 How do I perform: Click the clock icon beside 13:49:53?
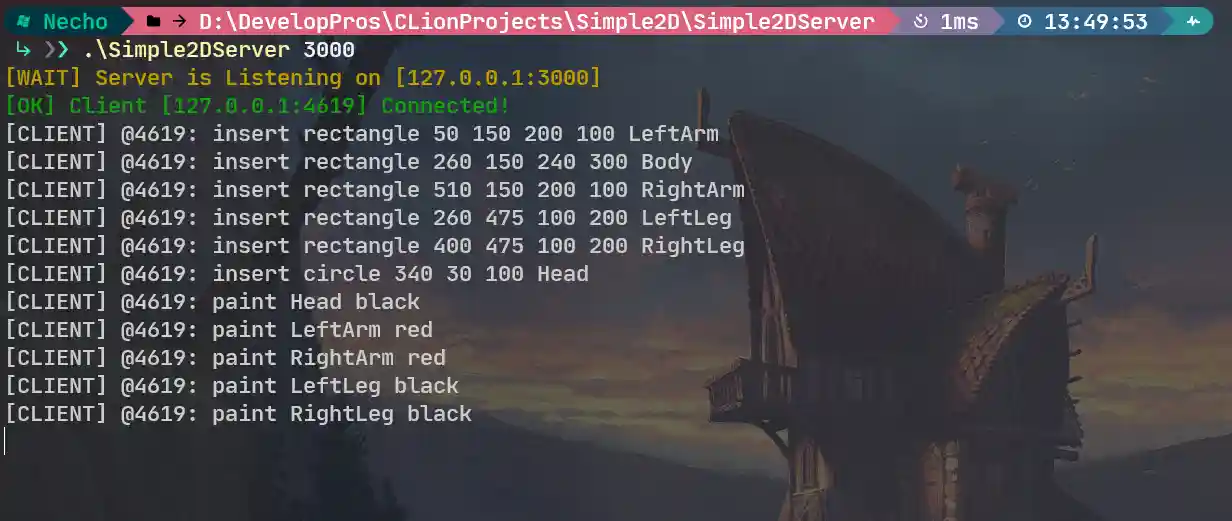1025,21
